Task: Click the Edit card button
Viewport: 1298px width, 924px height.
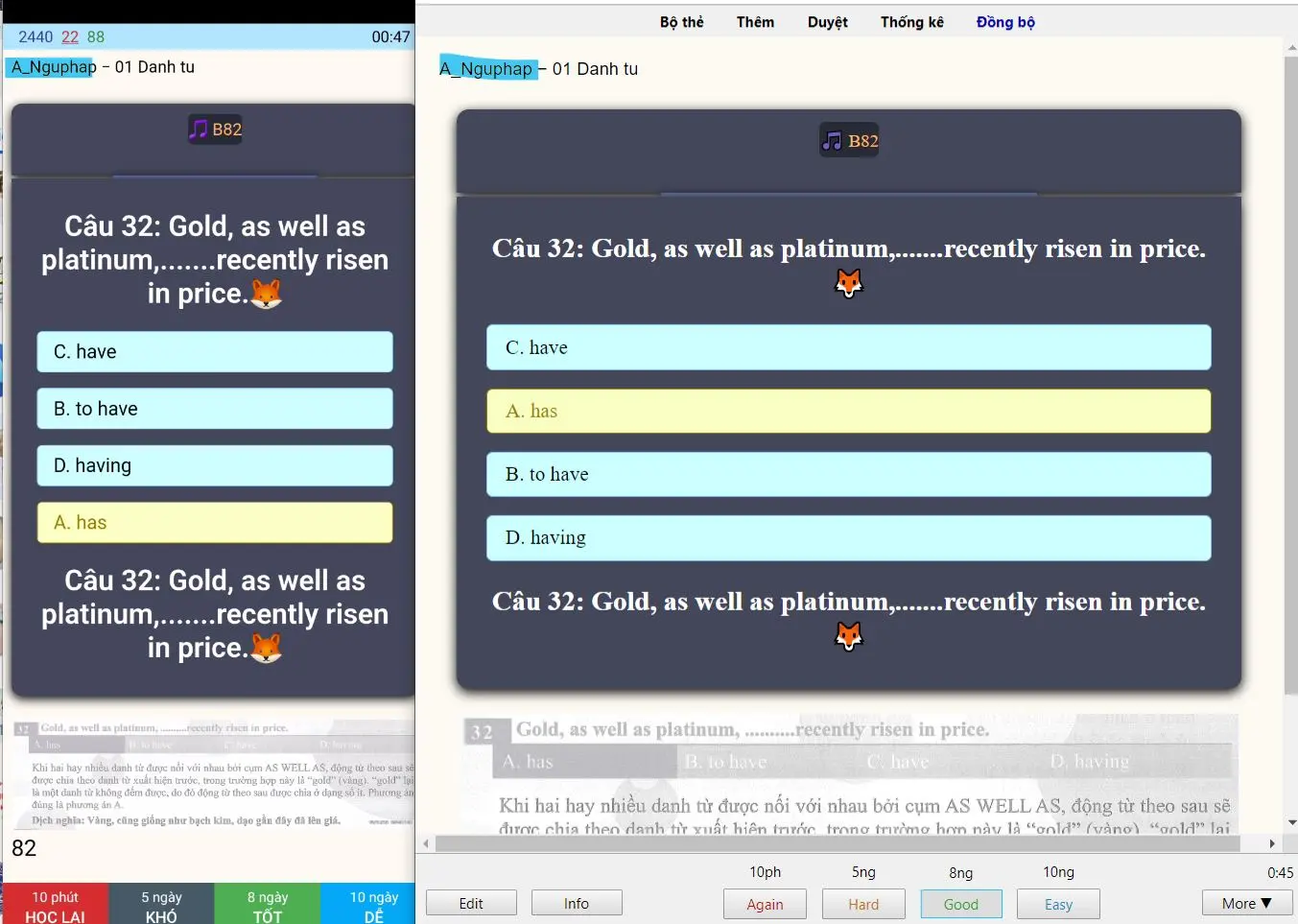Action: (x=471, y=903)
